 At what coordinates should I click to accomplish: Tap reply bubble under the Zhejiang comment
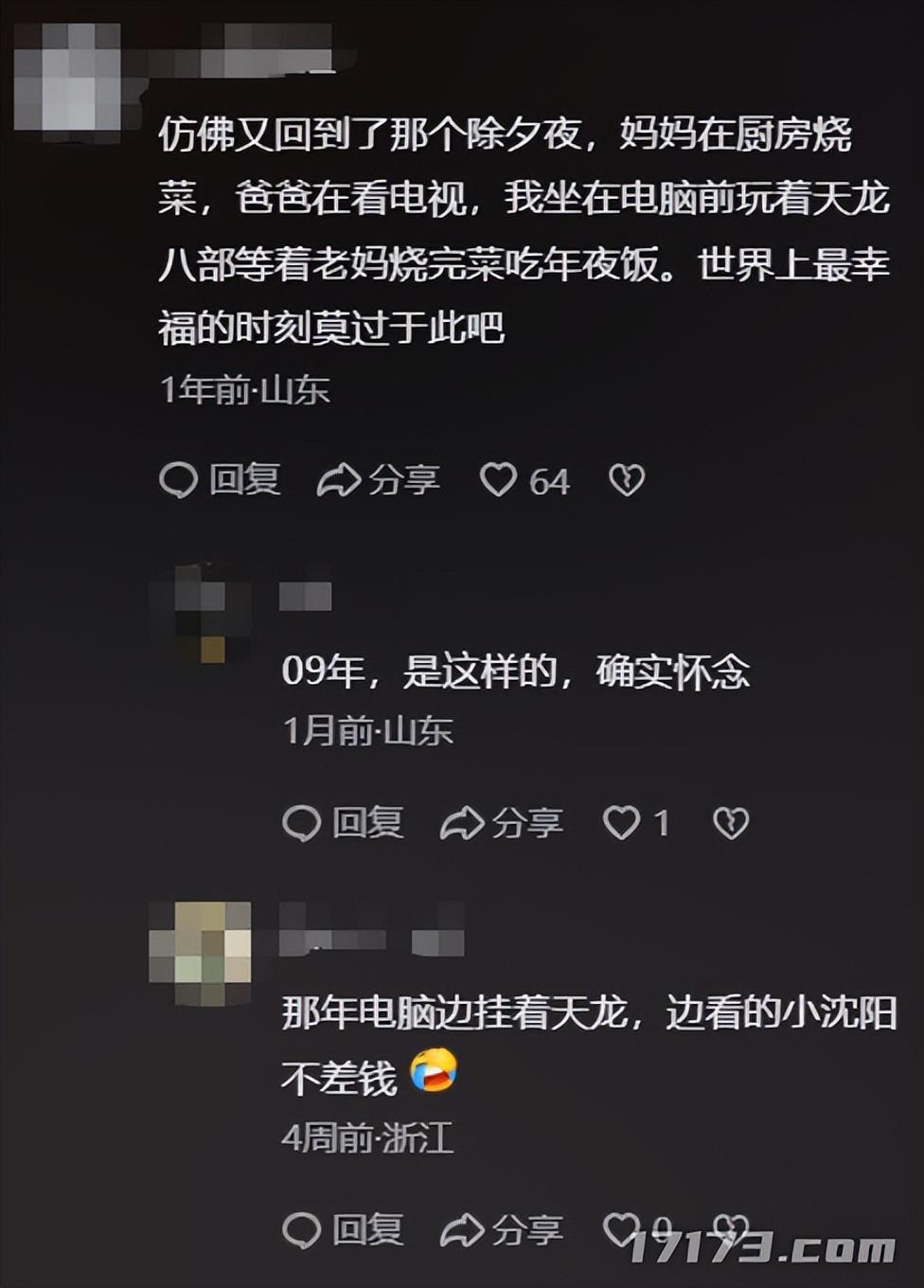coord(302,1229)
